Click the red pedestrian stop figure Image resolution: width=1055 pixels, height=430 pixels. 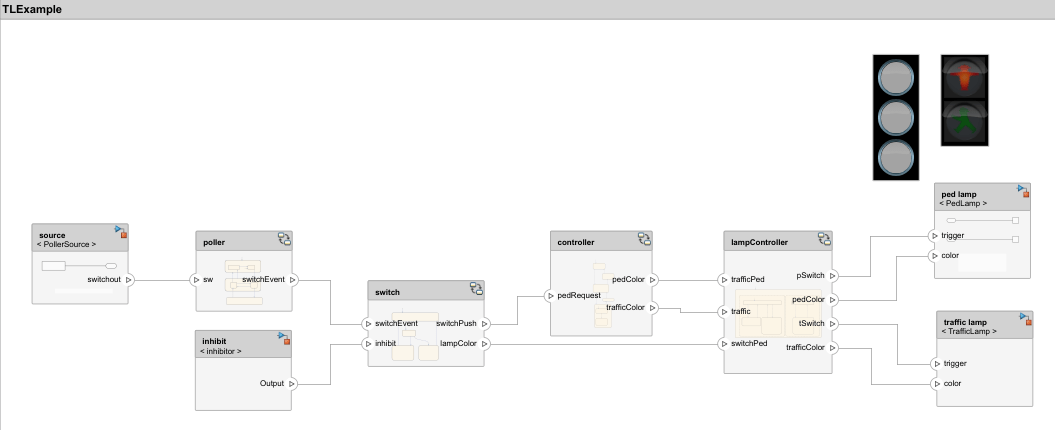[965, 77]
